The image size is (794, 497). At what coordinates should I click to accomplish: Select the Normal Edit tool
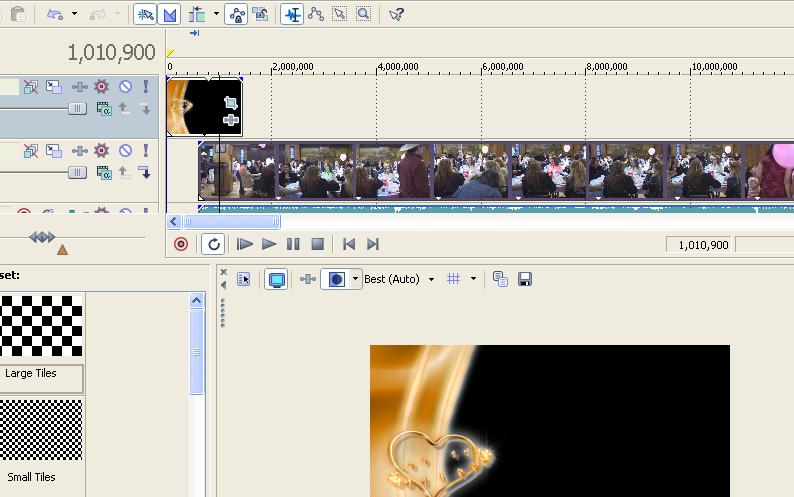[292, 14]
